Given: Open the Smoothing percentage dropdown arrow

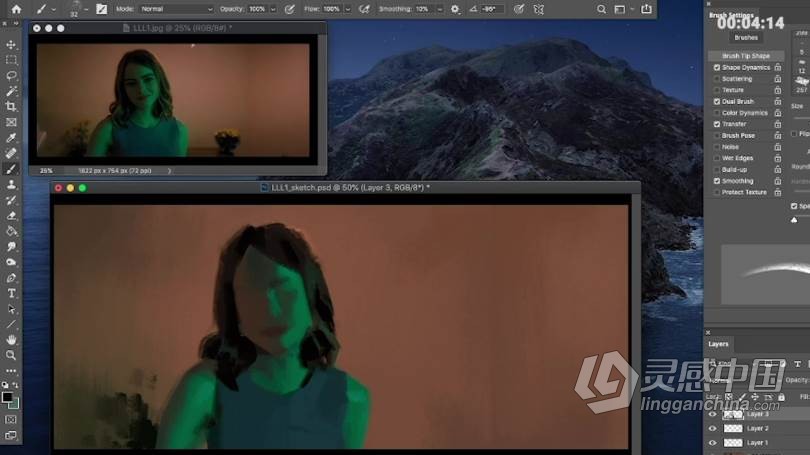Looking at the screenshot, I should tap(439, 9).
